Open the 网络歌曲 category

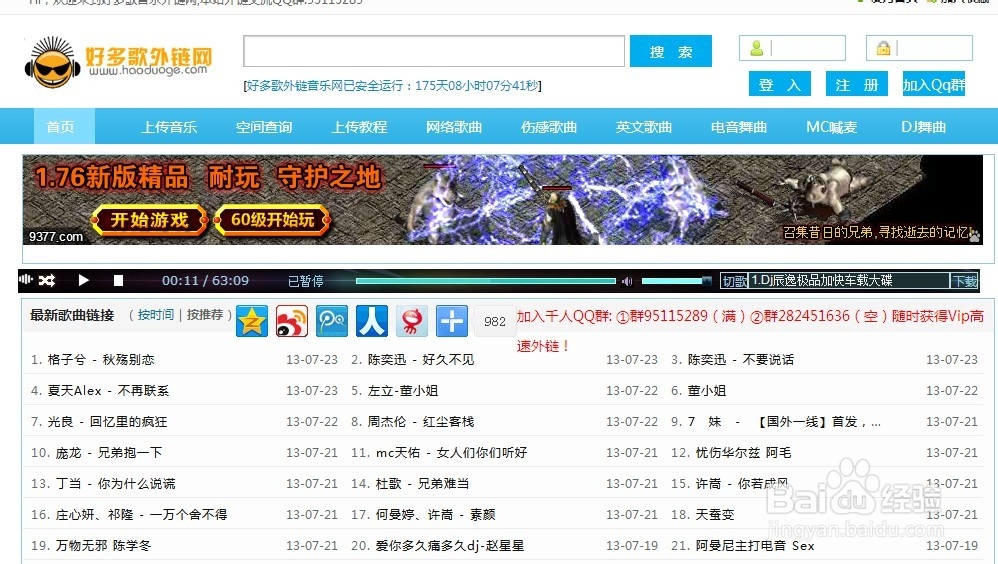(x=454, y=127)
